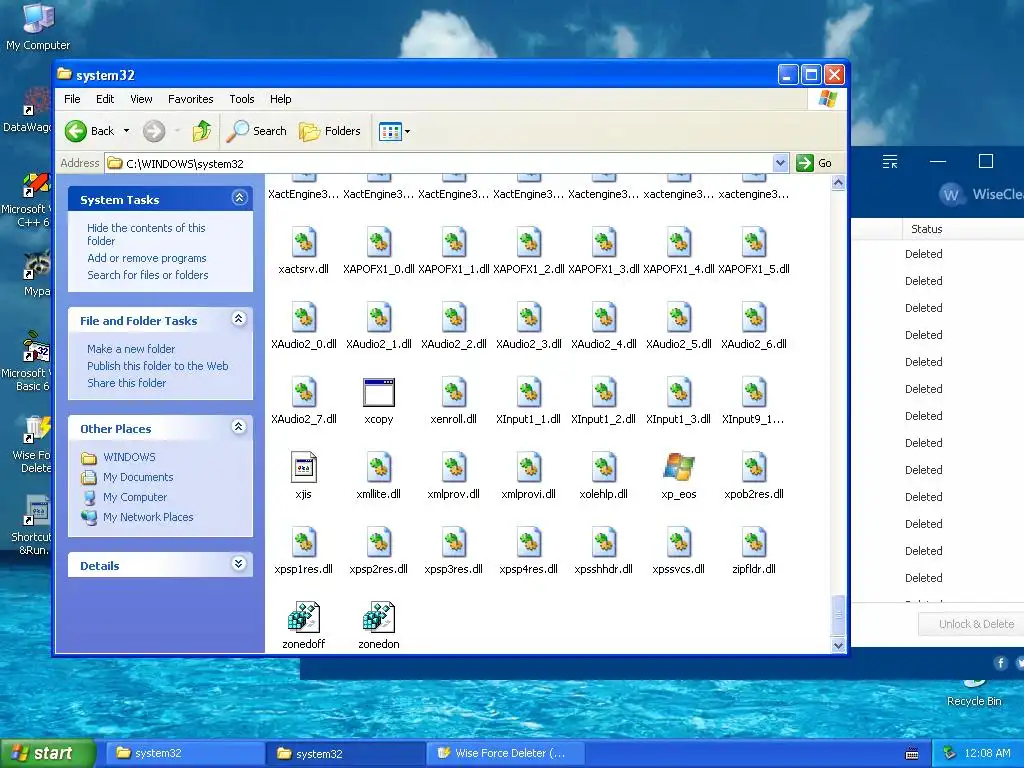
Task: Select the xjis file icon
Action: point(304,468)
